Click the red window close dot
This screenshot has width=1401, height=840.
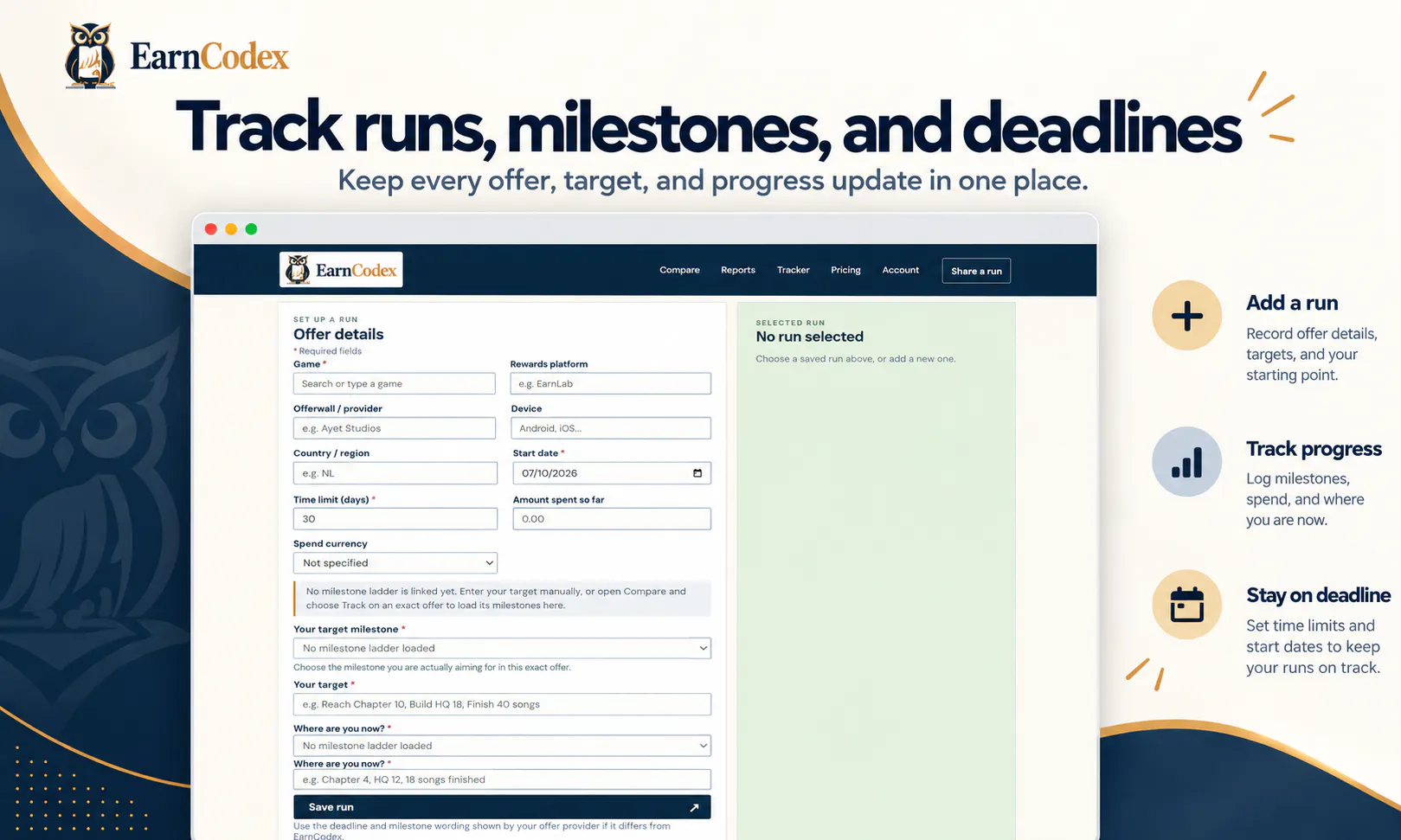tap(210, 229)
